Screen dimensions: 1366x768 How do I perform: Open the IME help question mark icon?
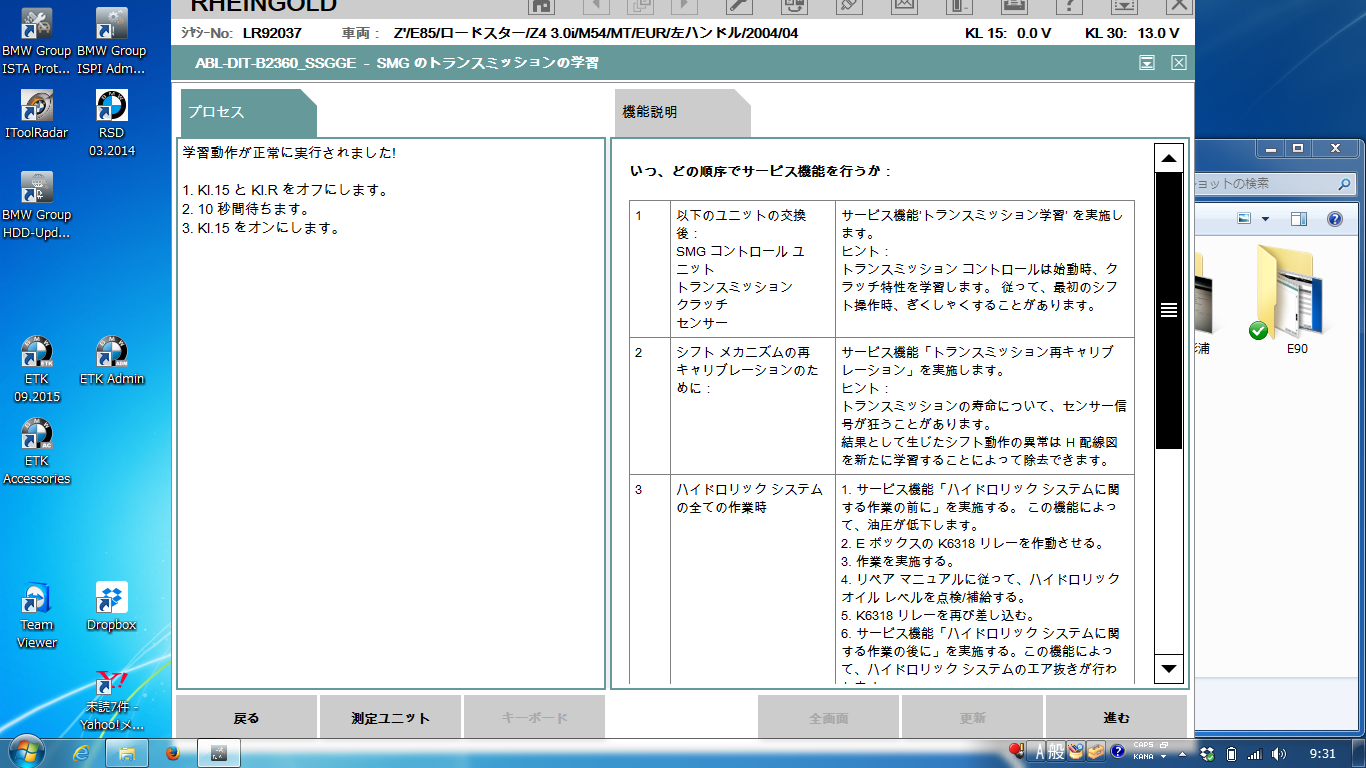[x=1118, y=751]
